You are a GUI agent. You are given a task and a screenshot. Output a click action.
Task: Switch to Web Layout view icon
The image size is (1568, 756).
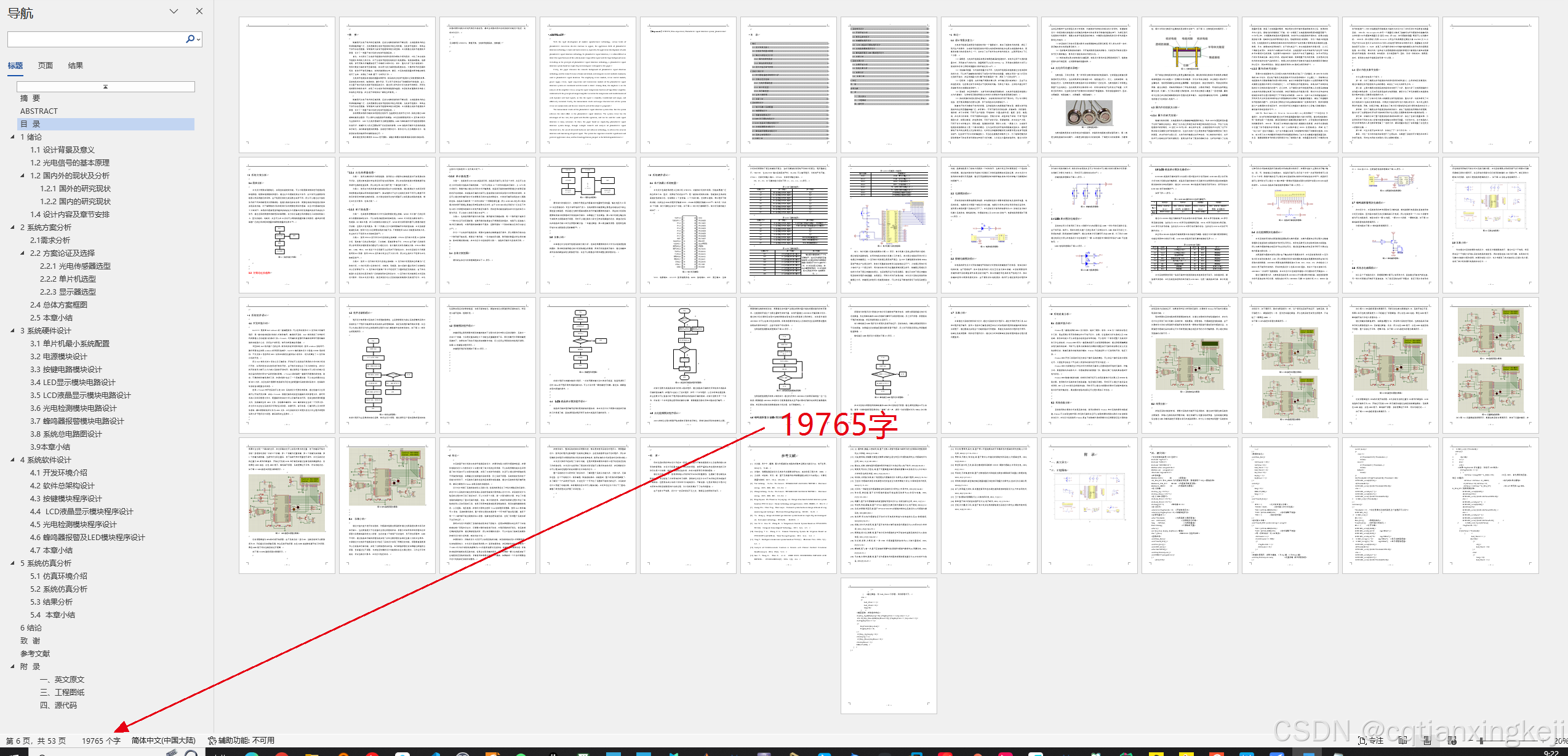pyautogui.click(x=1453, y=741)
